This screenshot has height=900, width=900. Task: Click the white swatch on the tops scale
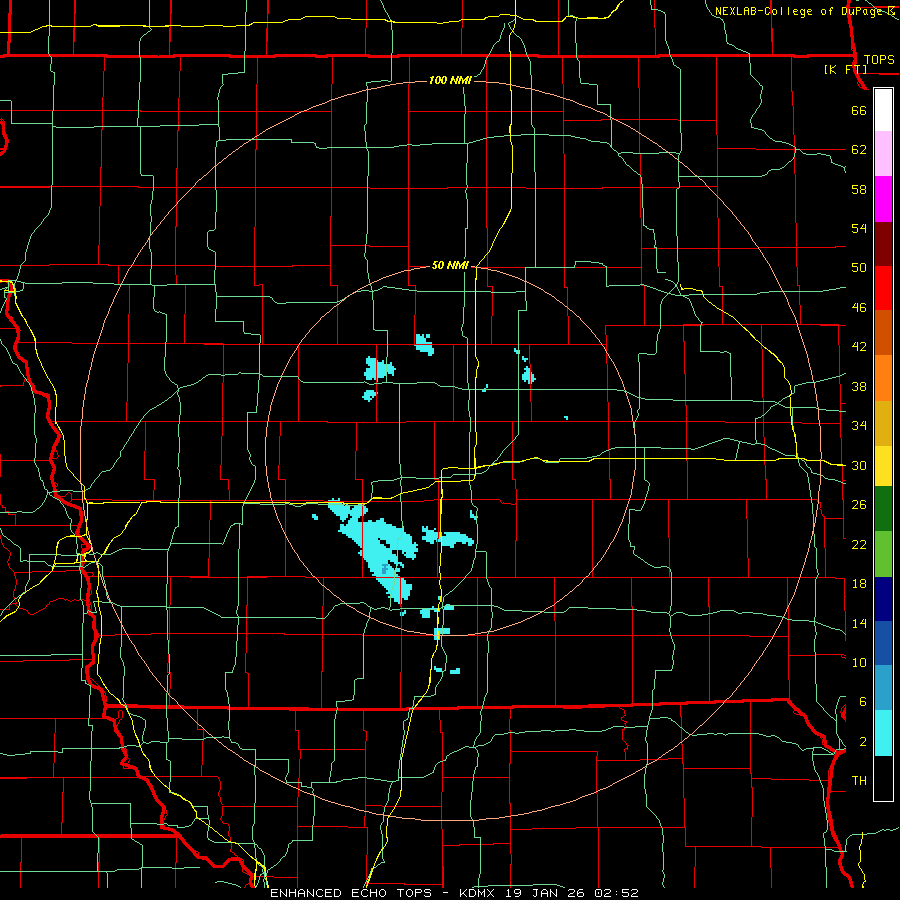883,110
